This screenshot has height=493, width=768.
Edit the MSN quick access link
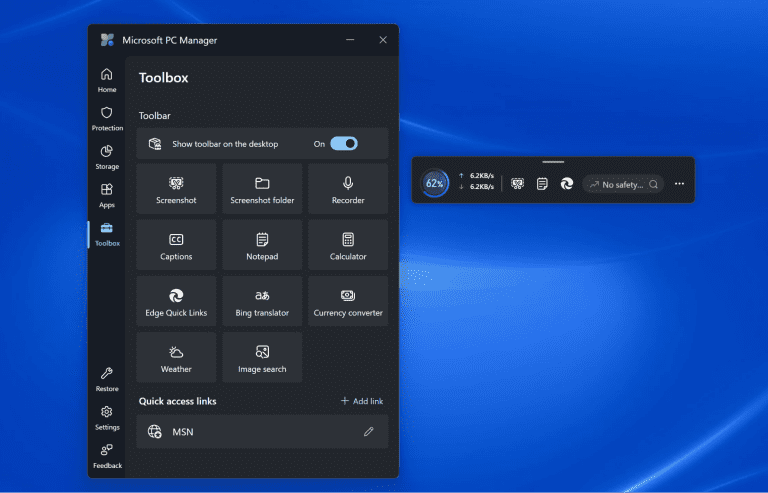click(x=368, y=432)
